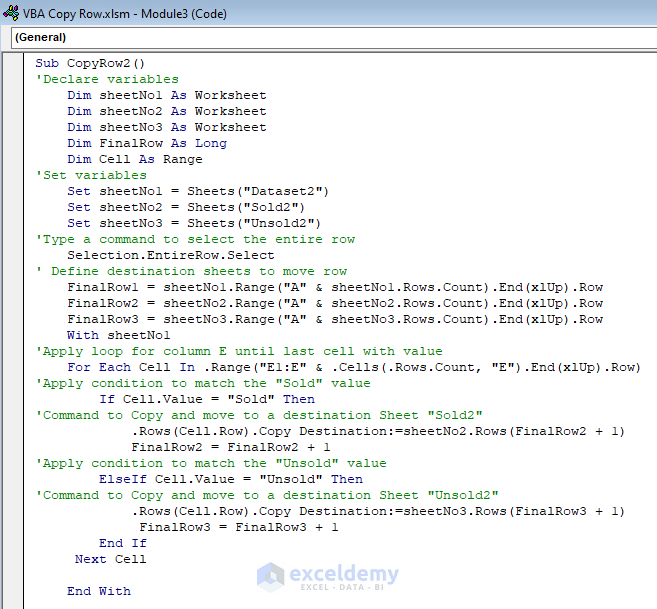The width and height of the screenshot is (657, 609).
Task: Click the line with Sheets("Unsold2")
Action: tap(194, 223)
